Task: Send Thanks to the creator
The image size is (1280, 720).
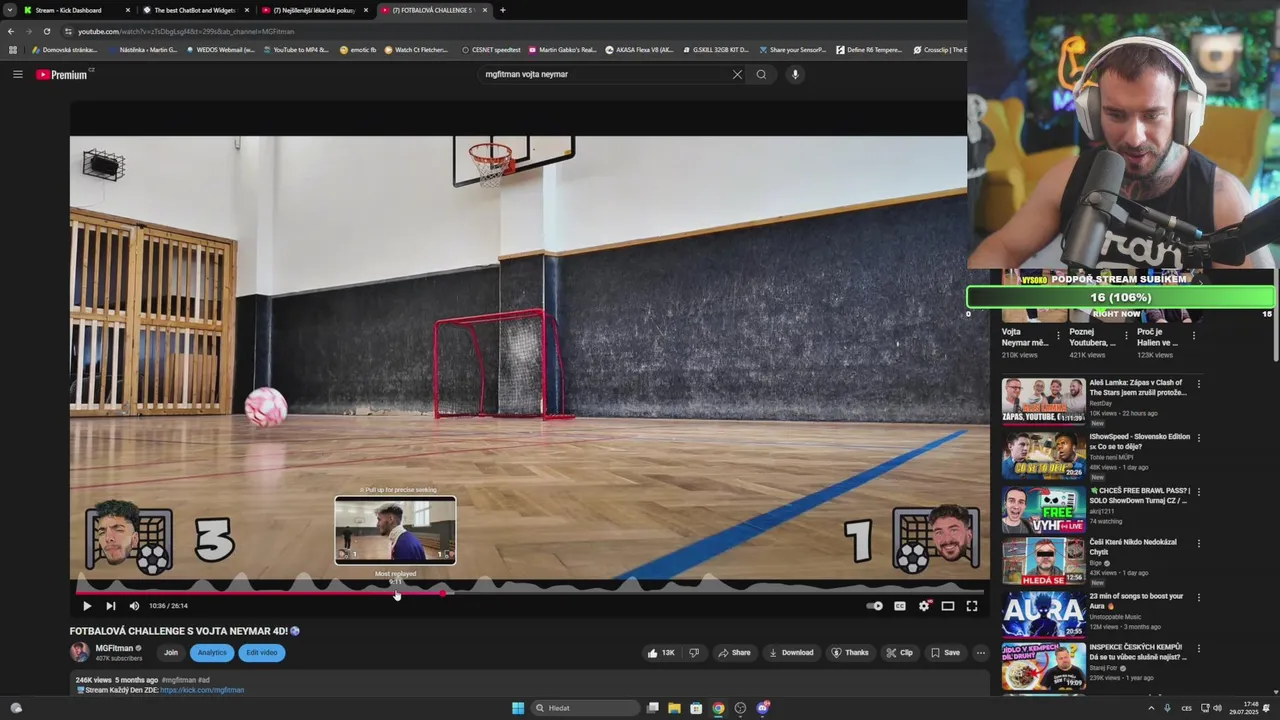Action: [849, 653]
